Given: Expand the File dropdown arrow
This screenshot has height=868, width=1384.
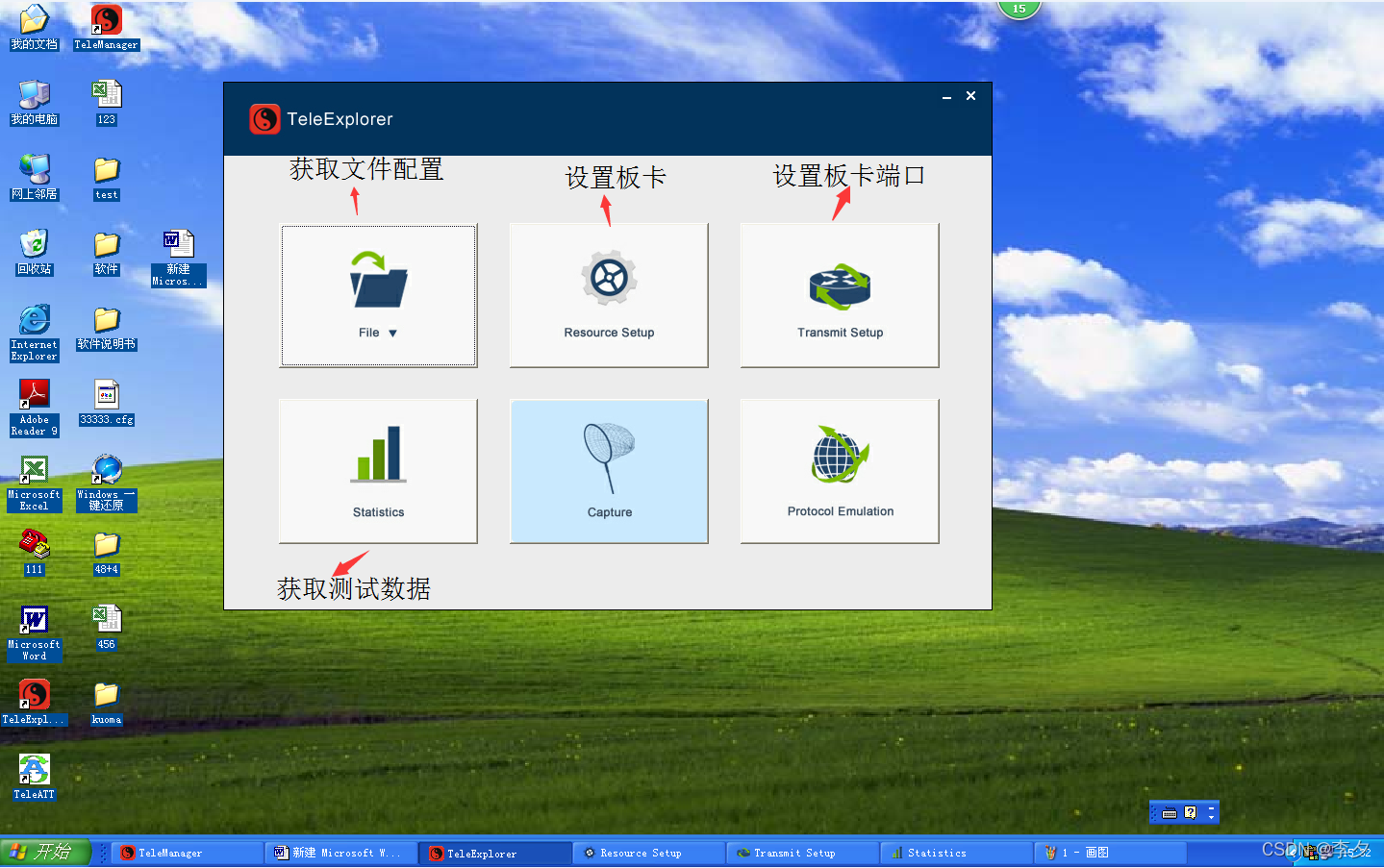Looking at the screenshot, I should [x=392, y=334].
